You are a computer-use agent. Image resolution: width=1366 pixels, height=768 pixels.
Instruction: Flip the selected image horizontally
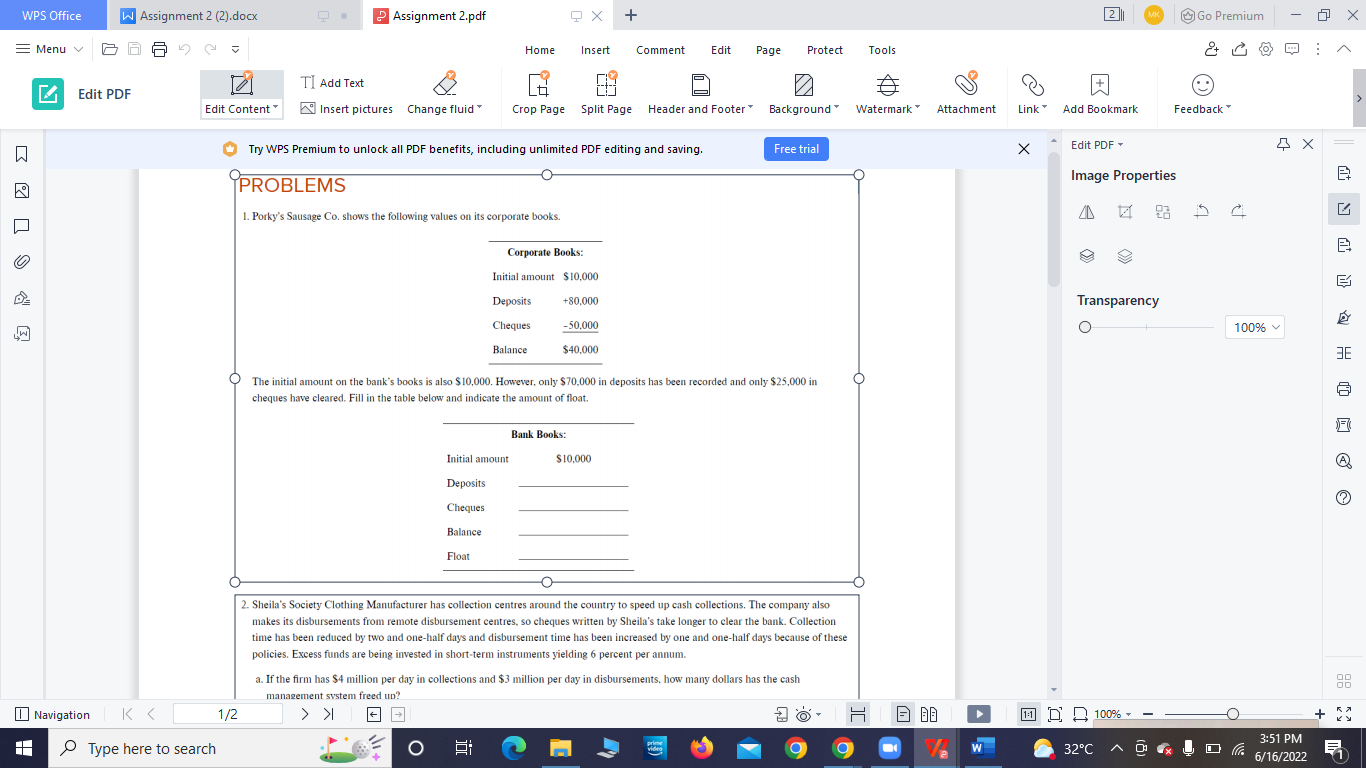[x=1086, y=211]
